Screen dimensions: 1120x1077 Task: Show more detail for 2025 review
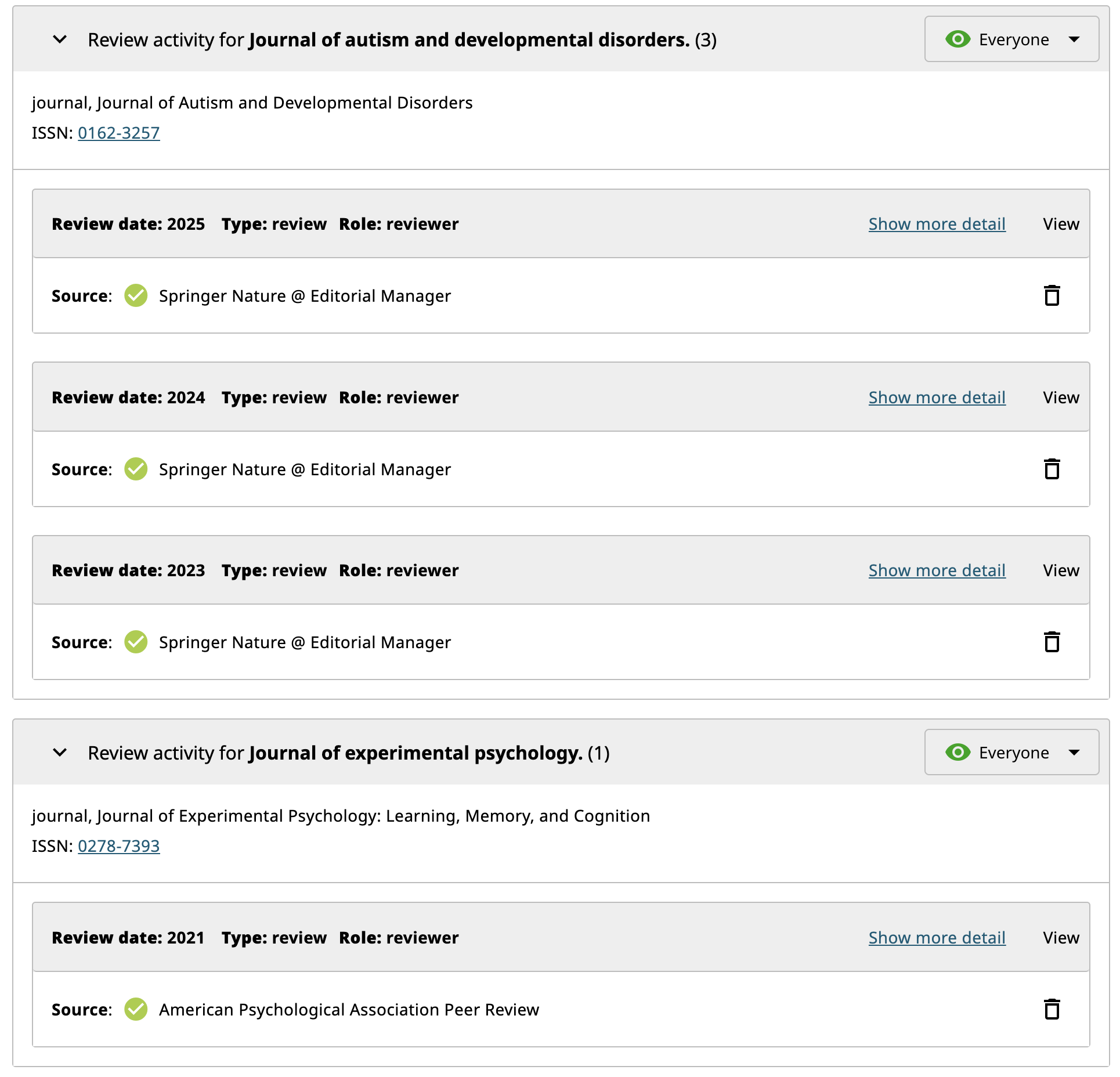tap(937, 224)
